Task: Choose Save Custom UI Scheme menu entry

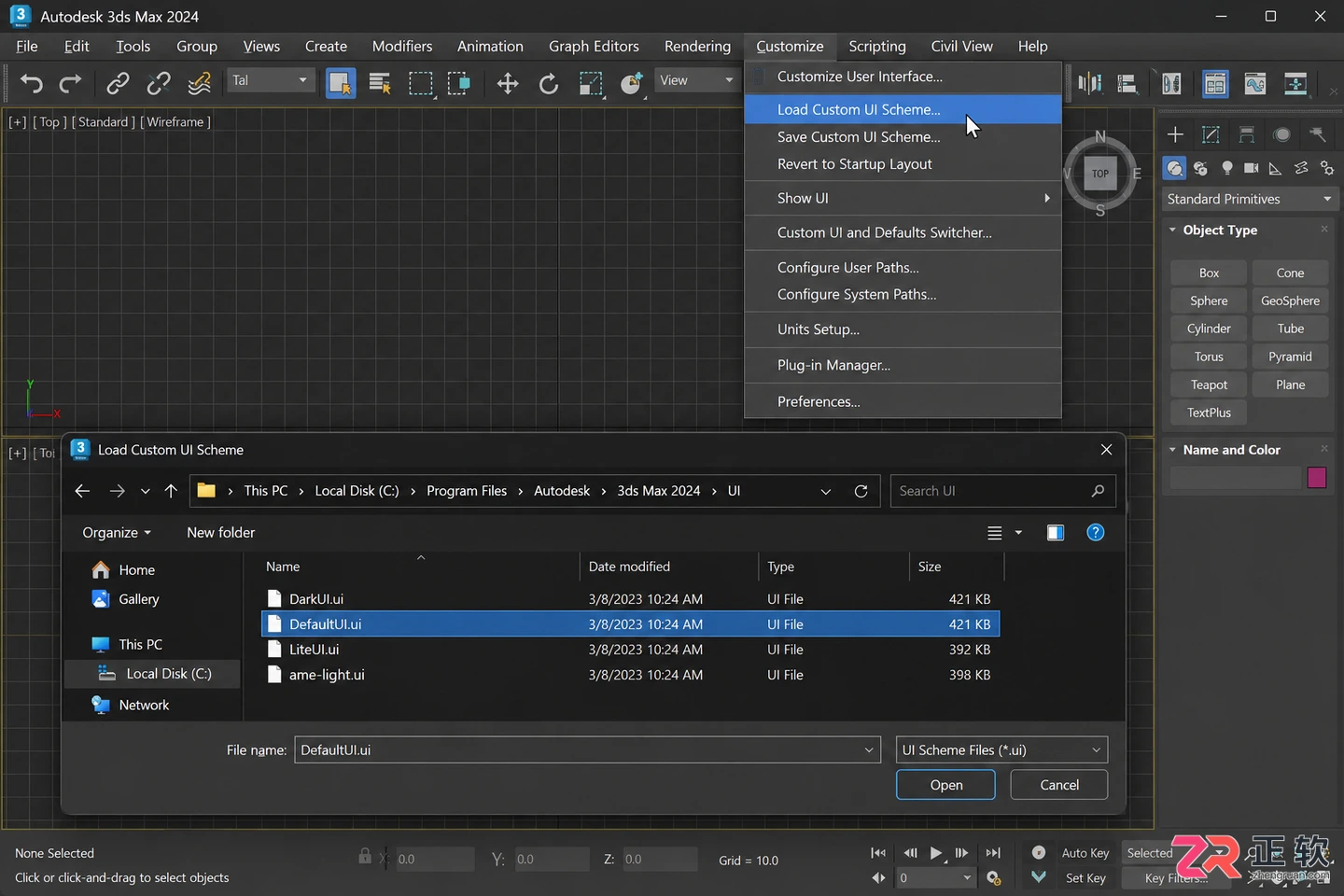Action: pyautogui.click(x=903, y=136)
